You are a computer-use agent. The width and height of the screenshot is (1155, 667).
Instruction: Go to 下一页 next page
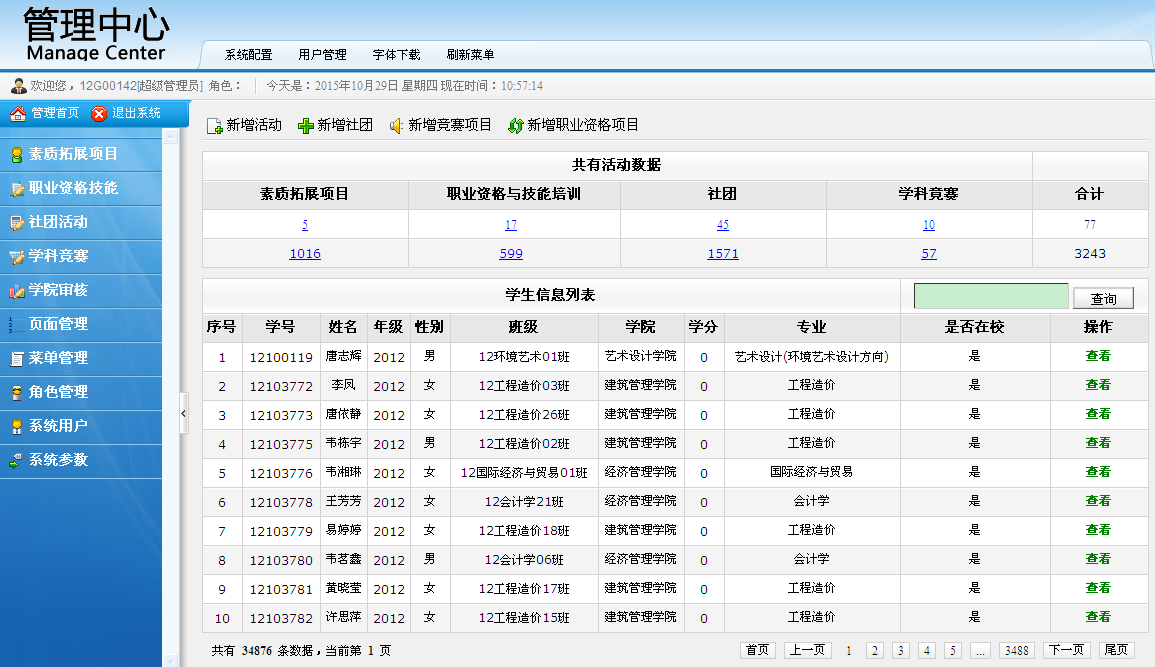[x=1067, y=650]
